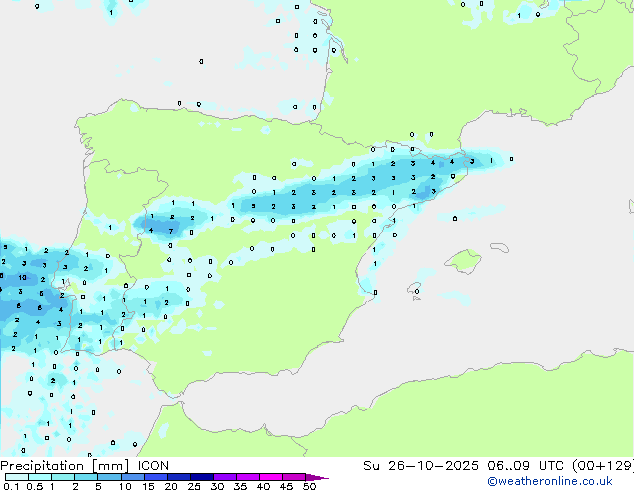
Task: Click the "20" legend scale label
Action: (171, 486)
